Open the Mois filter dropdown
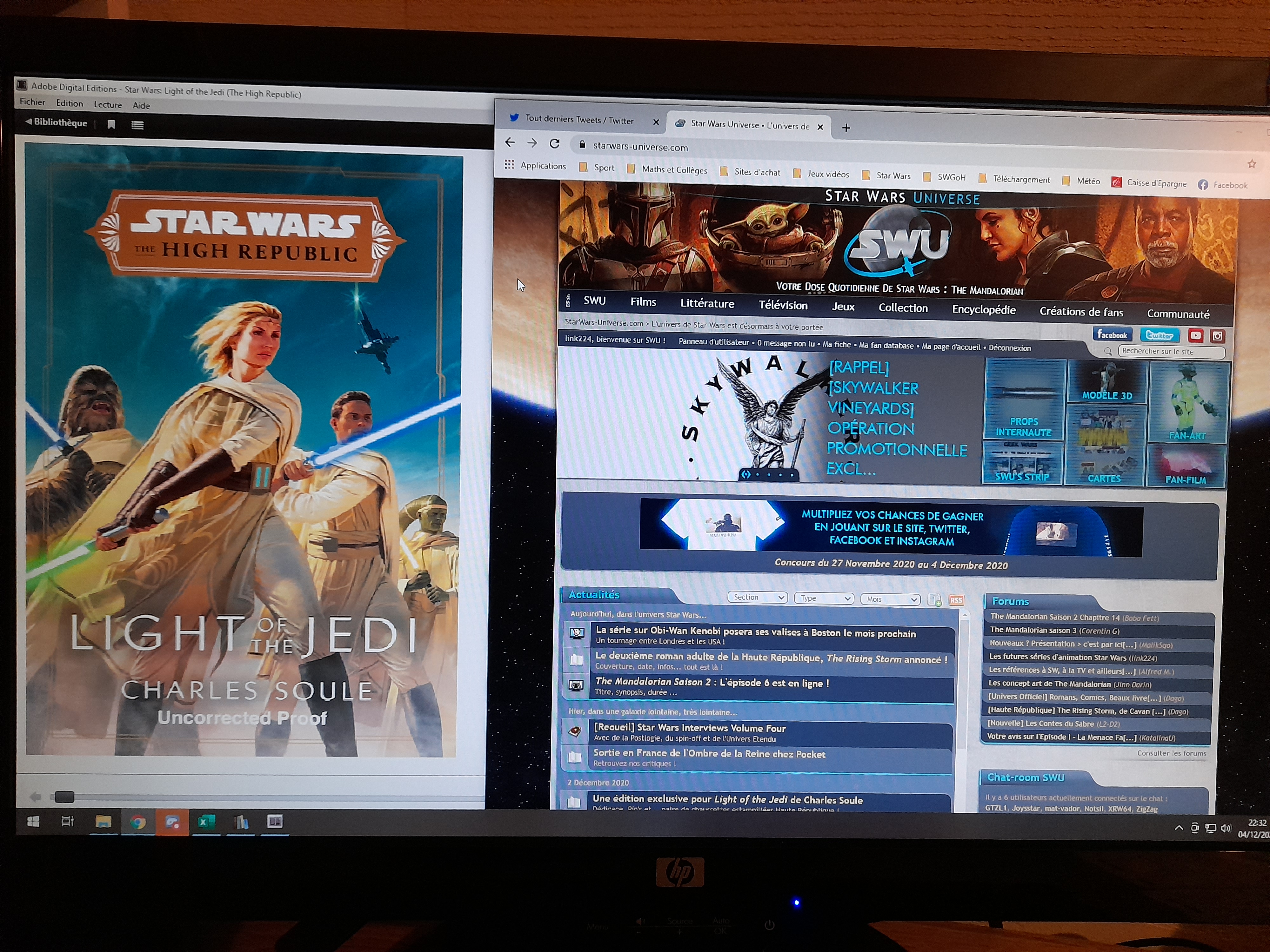This screenshot has height=952, width=1270. [891, 600]
